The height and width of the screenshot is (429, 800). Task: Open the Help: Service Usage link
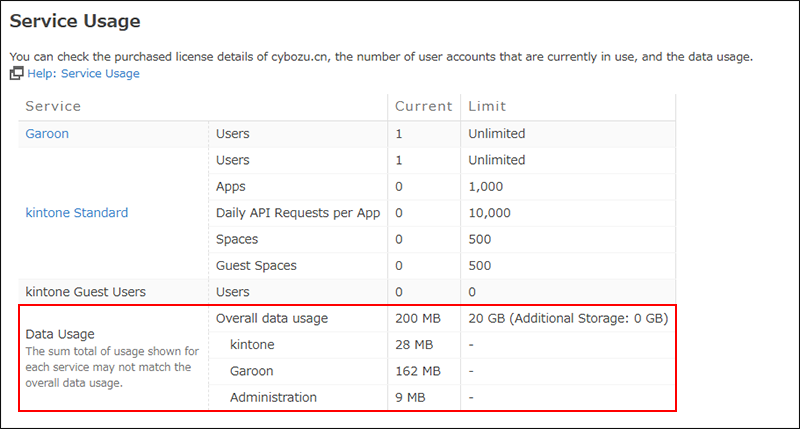click(83, 74)
